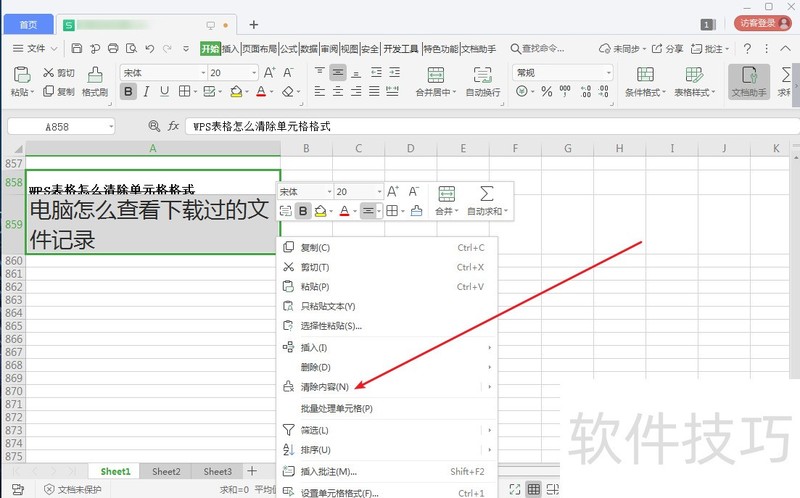Image resolution: width=800 pixels, height=498 pixels.
Task: Click the fx insert function icon
Action: [x=173, y=126]
